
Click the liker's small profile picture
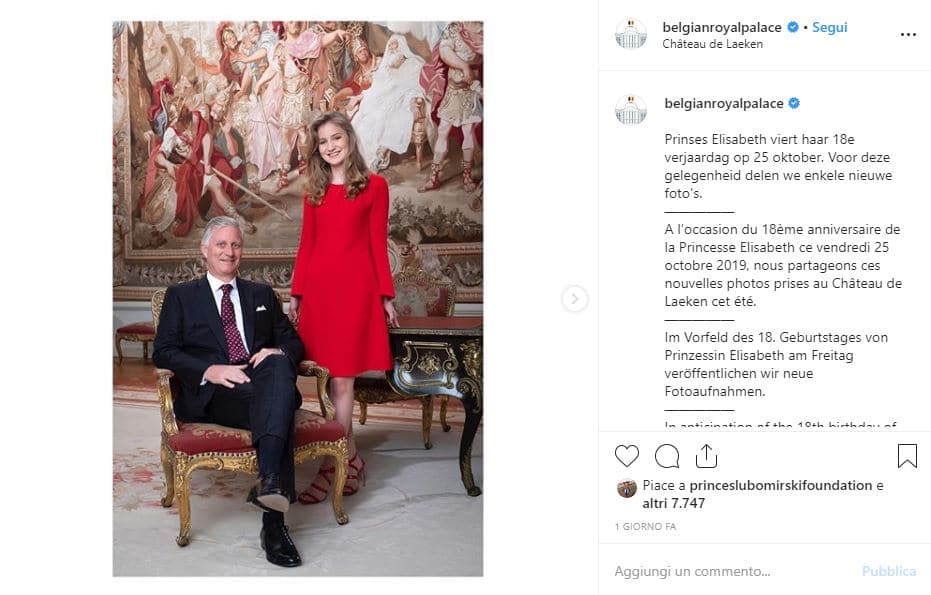coord(626,488)
